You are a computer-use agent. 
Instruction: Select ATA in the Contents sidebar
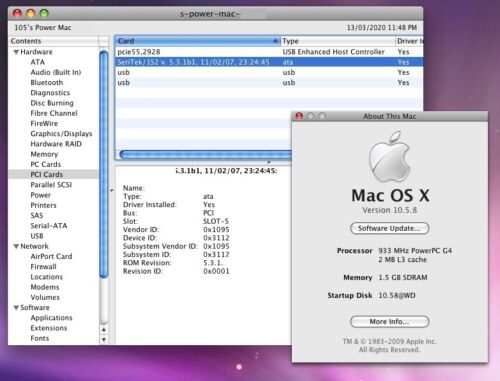pos(37,62)
